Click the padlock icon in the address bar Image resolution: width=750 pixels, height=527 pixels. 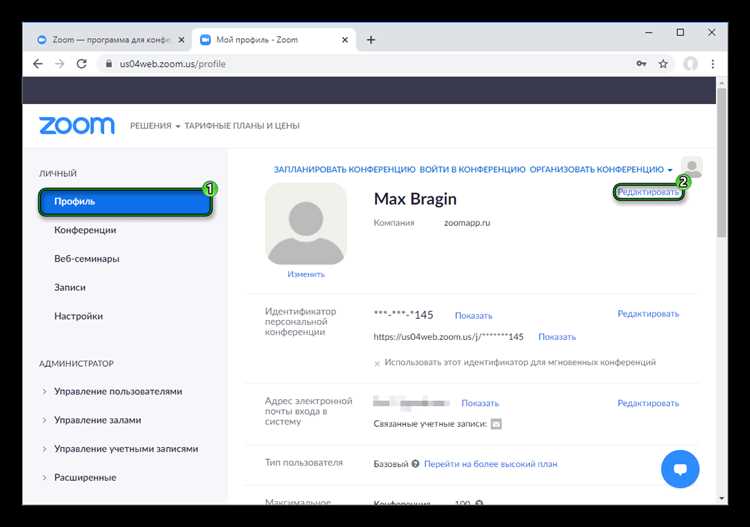[109, 64]
